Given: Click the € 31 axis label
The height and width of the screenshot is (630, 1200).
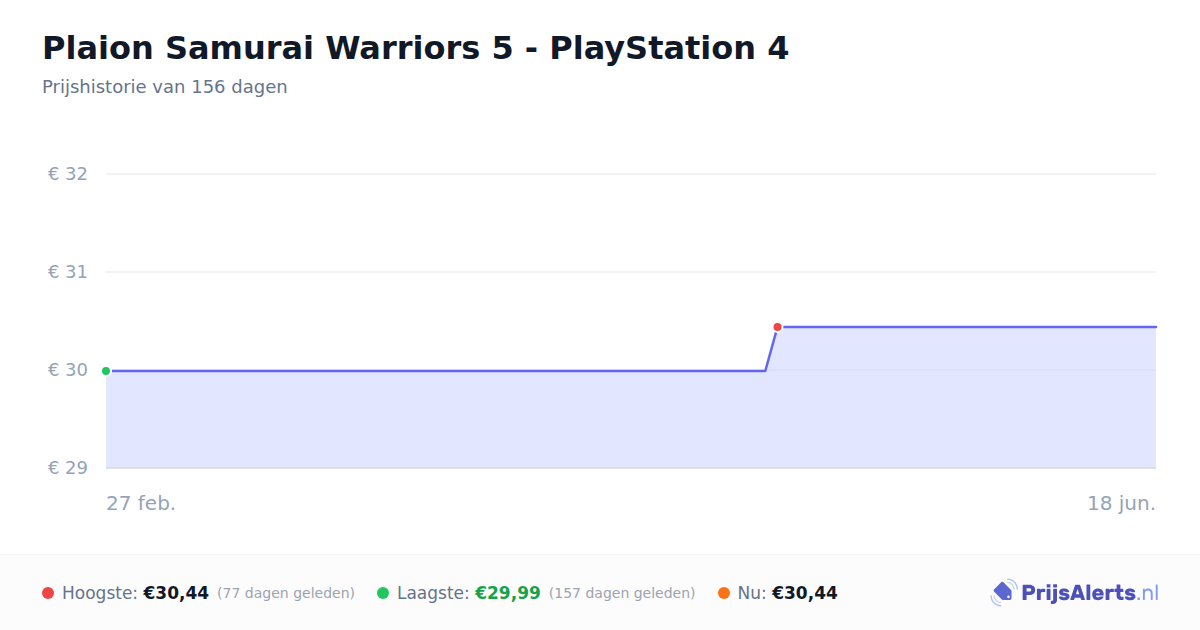Looking at the screenshot, I should pyautogui.click(x=68, y=272).
